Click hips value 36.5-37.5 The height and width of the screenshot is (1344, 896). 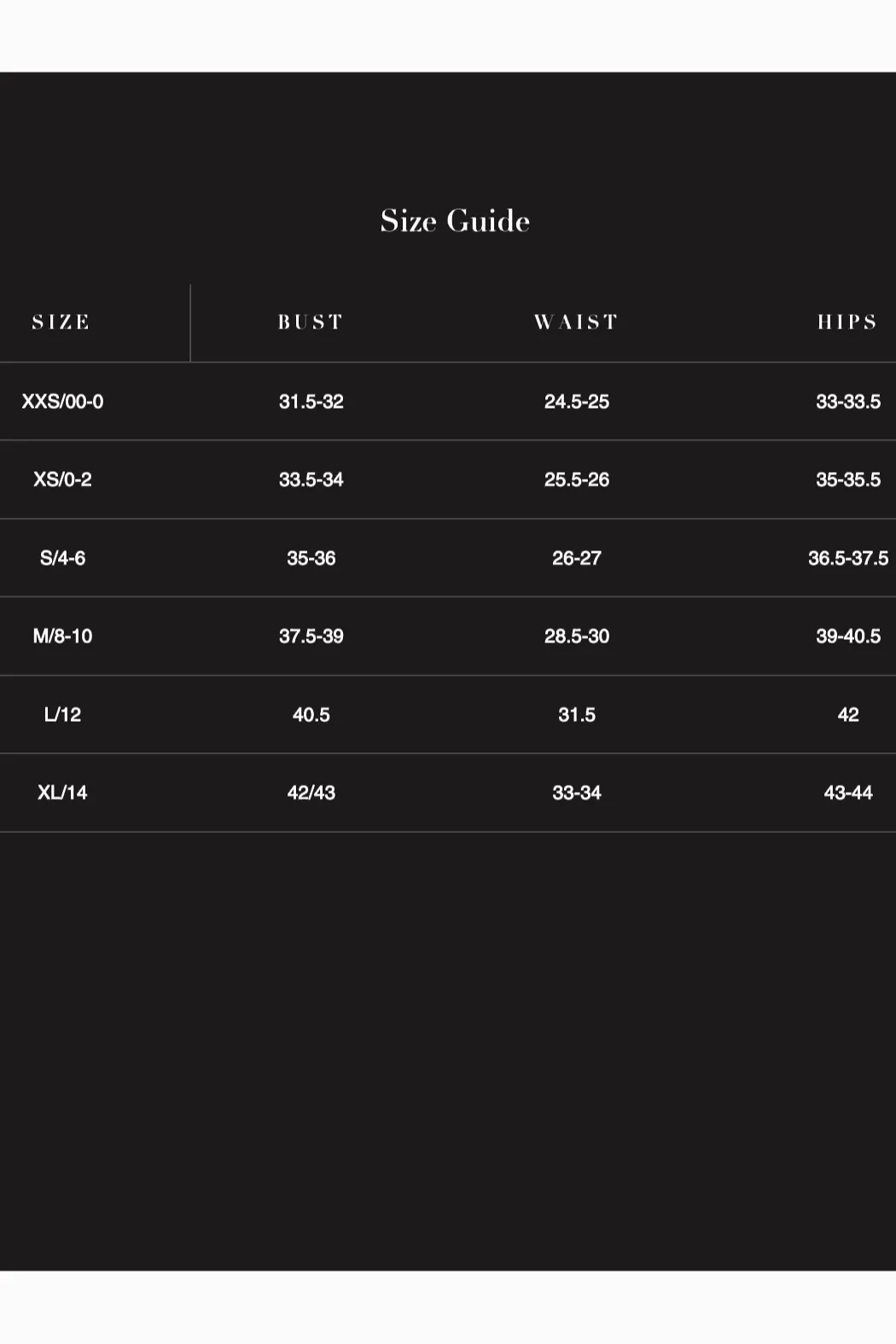click(x=848, y=558)
